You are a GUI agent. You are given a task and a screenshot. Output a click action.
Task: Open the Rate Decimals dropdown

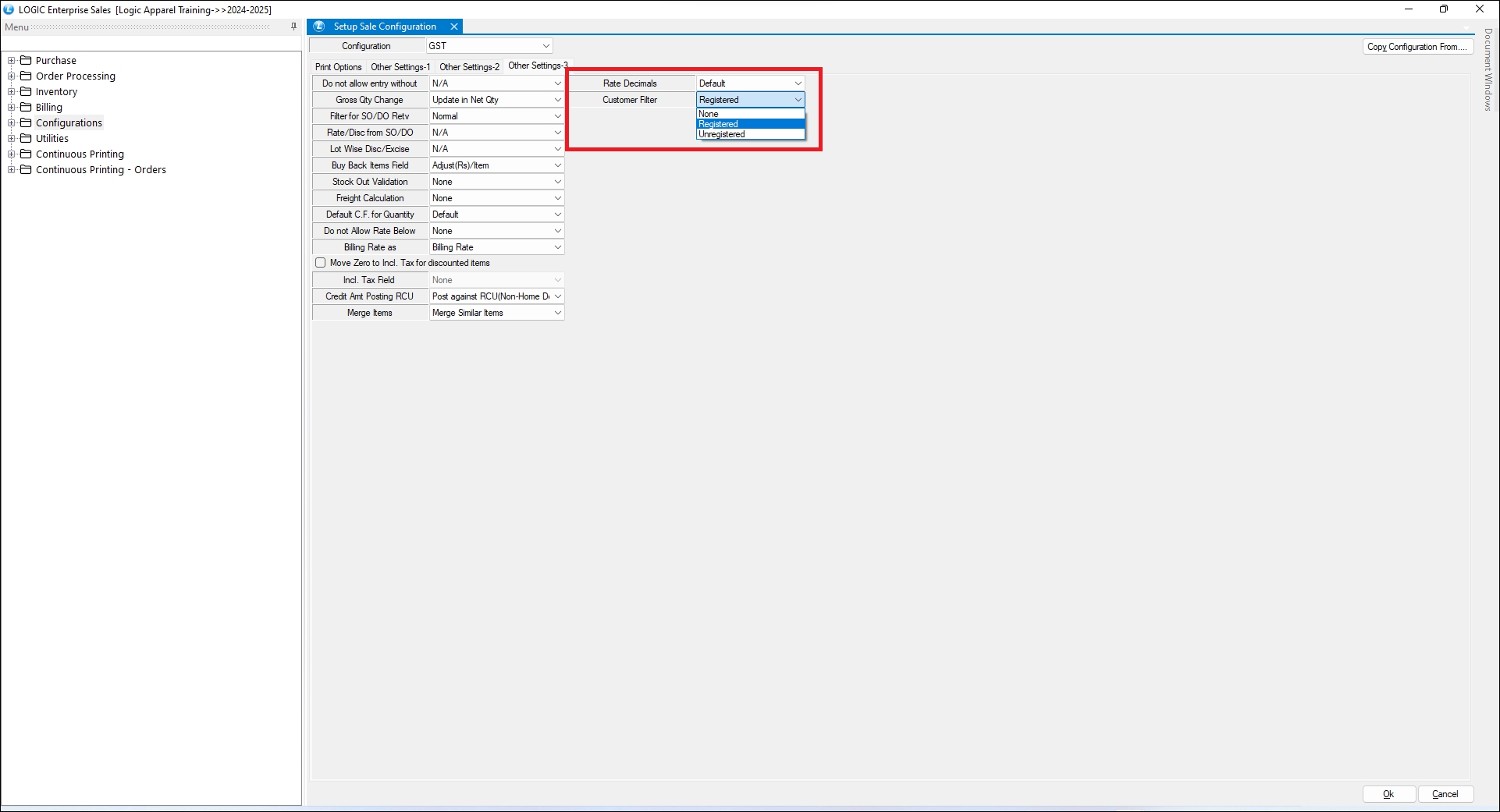(x=798, y=83)
